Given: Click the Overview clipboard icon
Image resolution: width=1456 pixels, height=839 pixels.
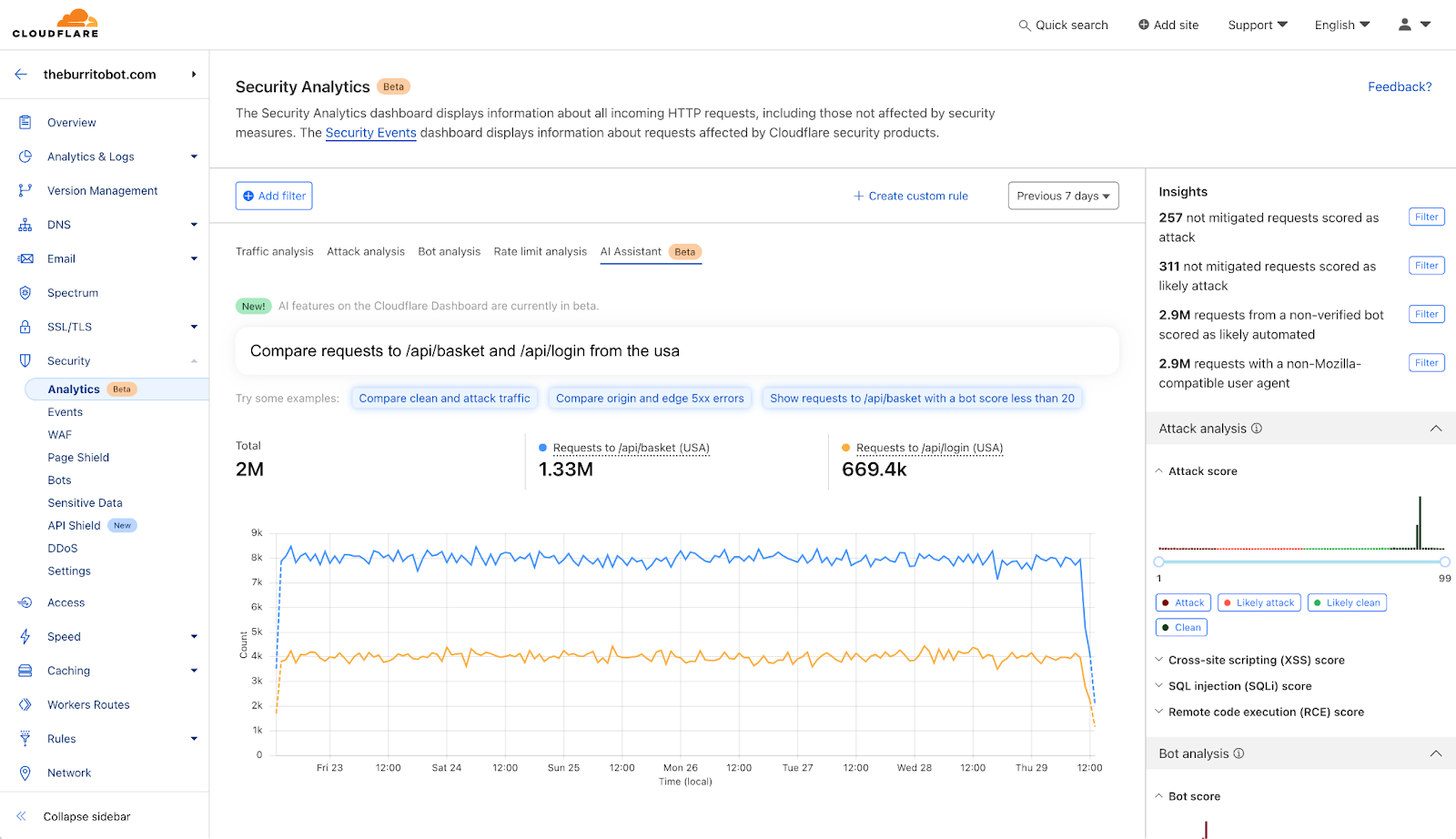Looking at the screenshot, I should (x=25, y=122).
